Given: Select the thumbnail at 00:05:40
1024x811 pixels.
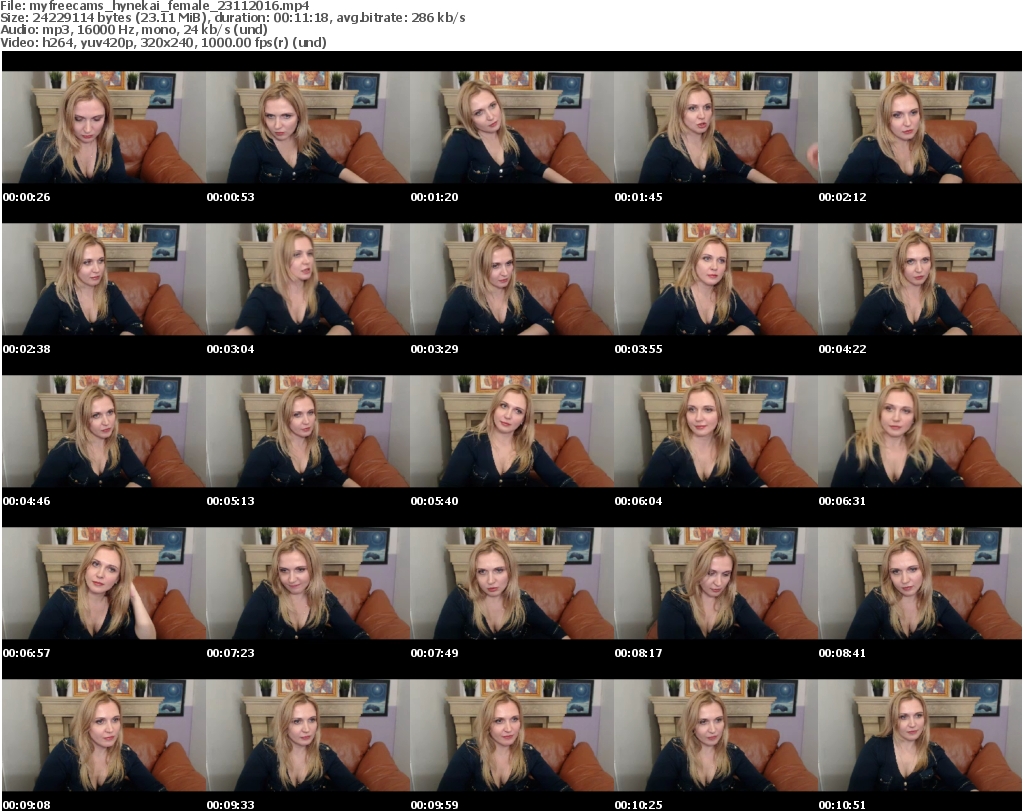Looking at the screenshot, I should (x=512, y=431).
